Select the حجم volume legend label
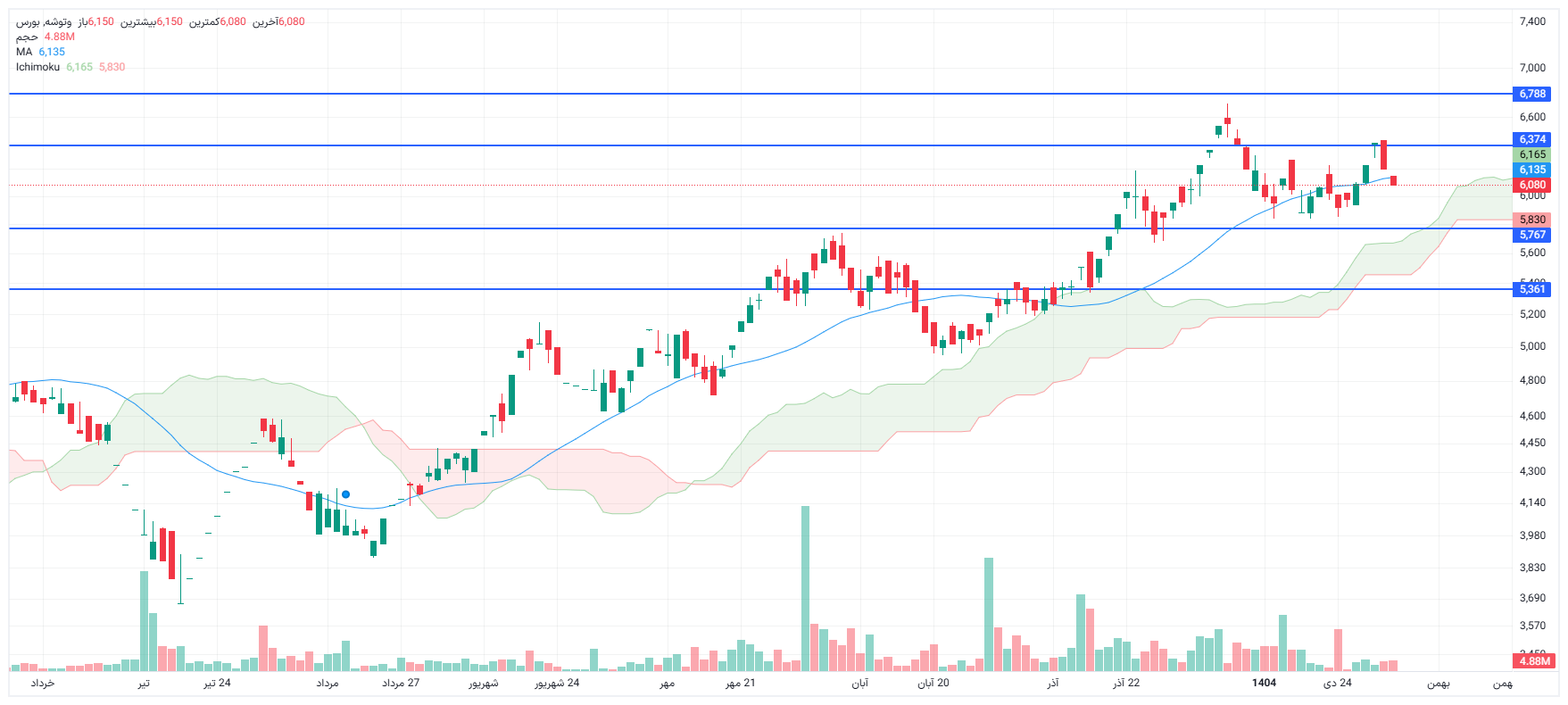 (27, 37)
